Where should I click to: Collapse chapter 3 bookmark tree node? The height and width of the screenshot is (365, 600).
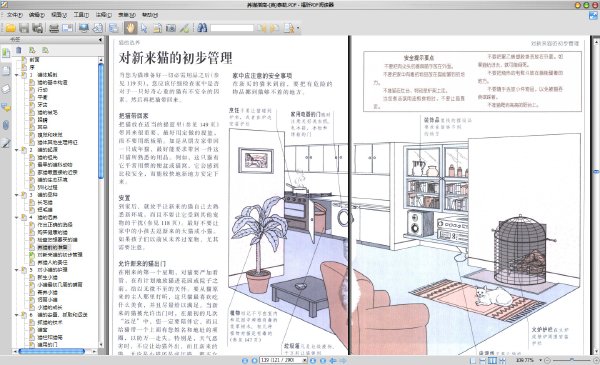(17, 195)
